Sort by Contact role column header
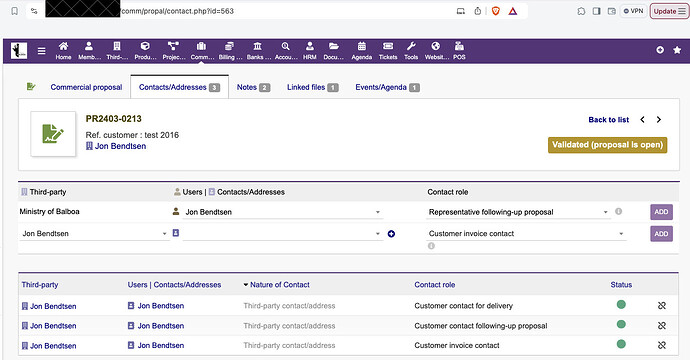Image resolution: width=690 pixels, height=360 pixels. (434, 285)
